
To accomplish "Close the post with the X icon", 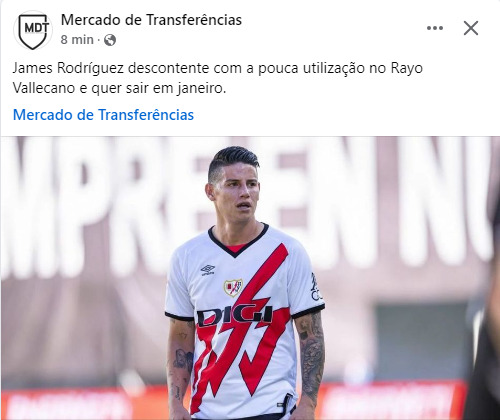I will point(471,28).
